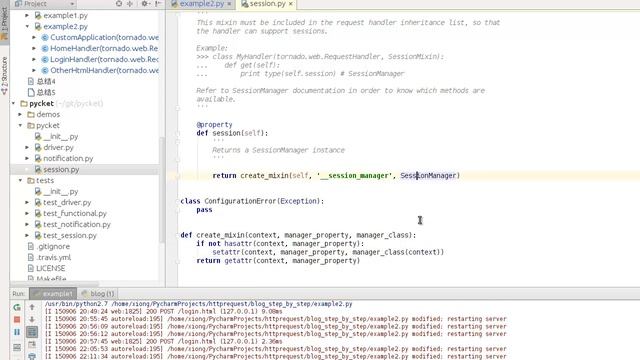Image resolution: width=640 pixels, height=360 pixels.
Task: Click the '/usr/bin/python2.7' console output line
Action: coord(198,304)
